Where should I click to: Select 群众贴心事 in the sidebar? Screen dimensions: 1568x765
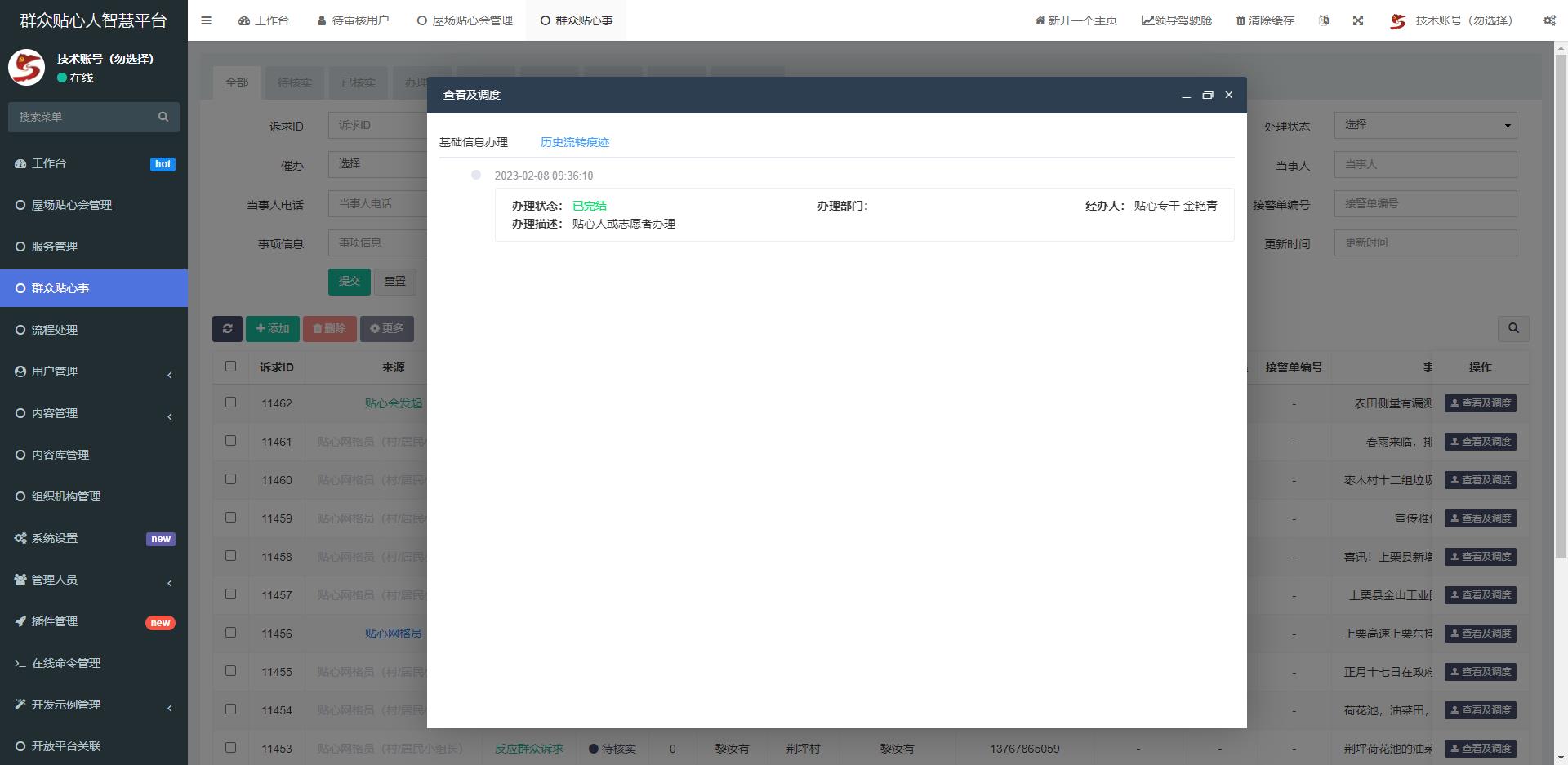(94, 288)
